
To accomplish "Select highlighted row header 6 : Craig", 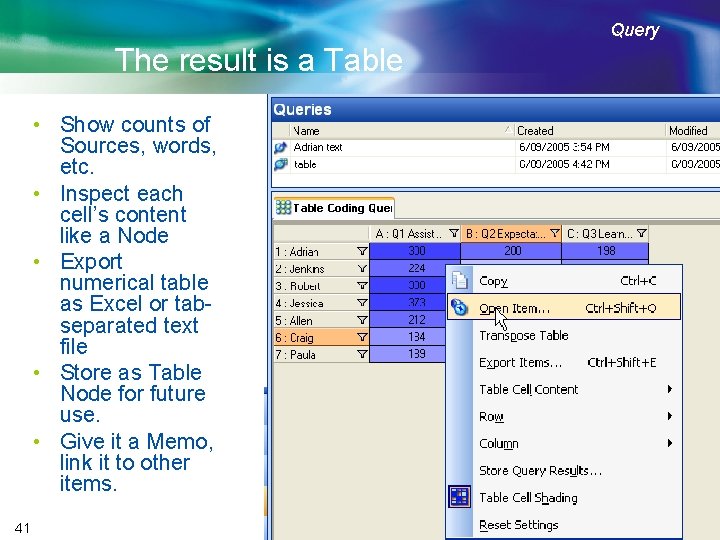I will pos(321,338).
